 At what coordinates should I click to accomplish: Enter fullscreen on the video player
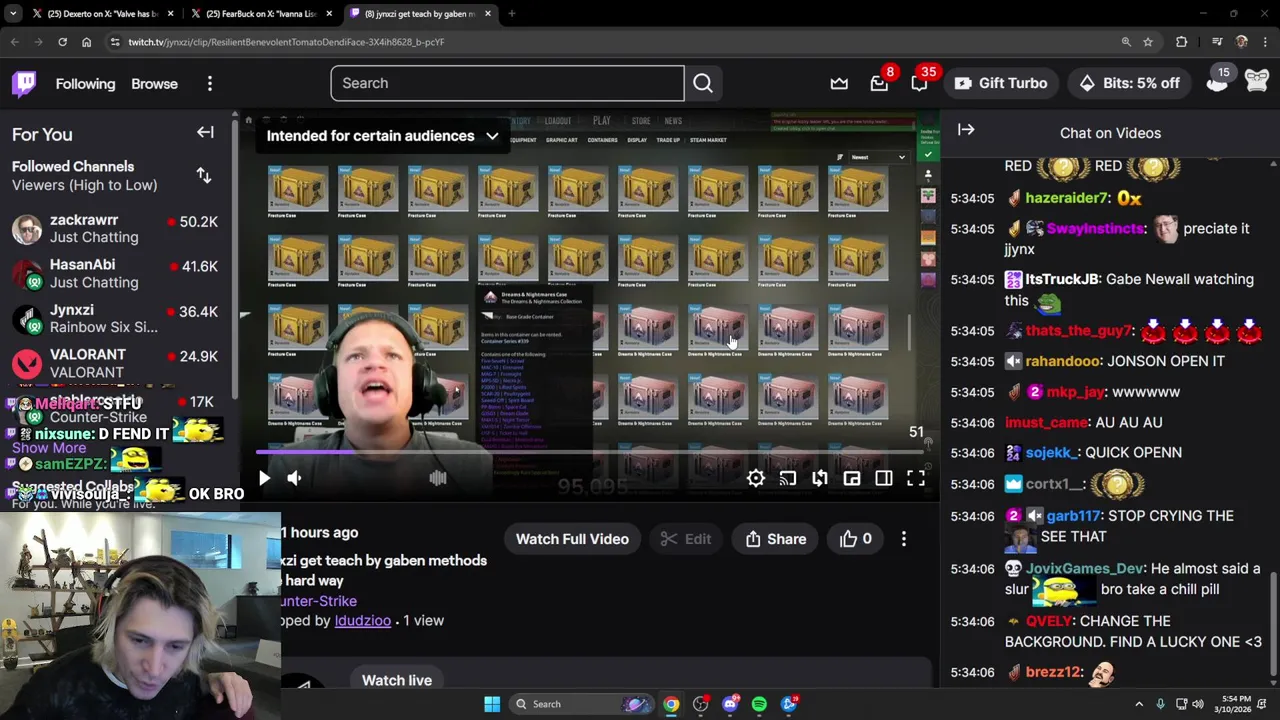click(916, 479)
